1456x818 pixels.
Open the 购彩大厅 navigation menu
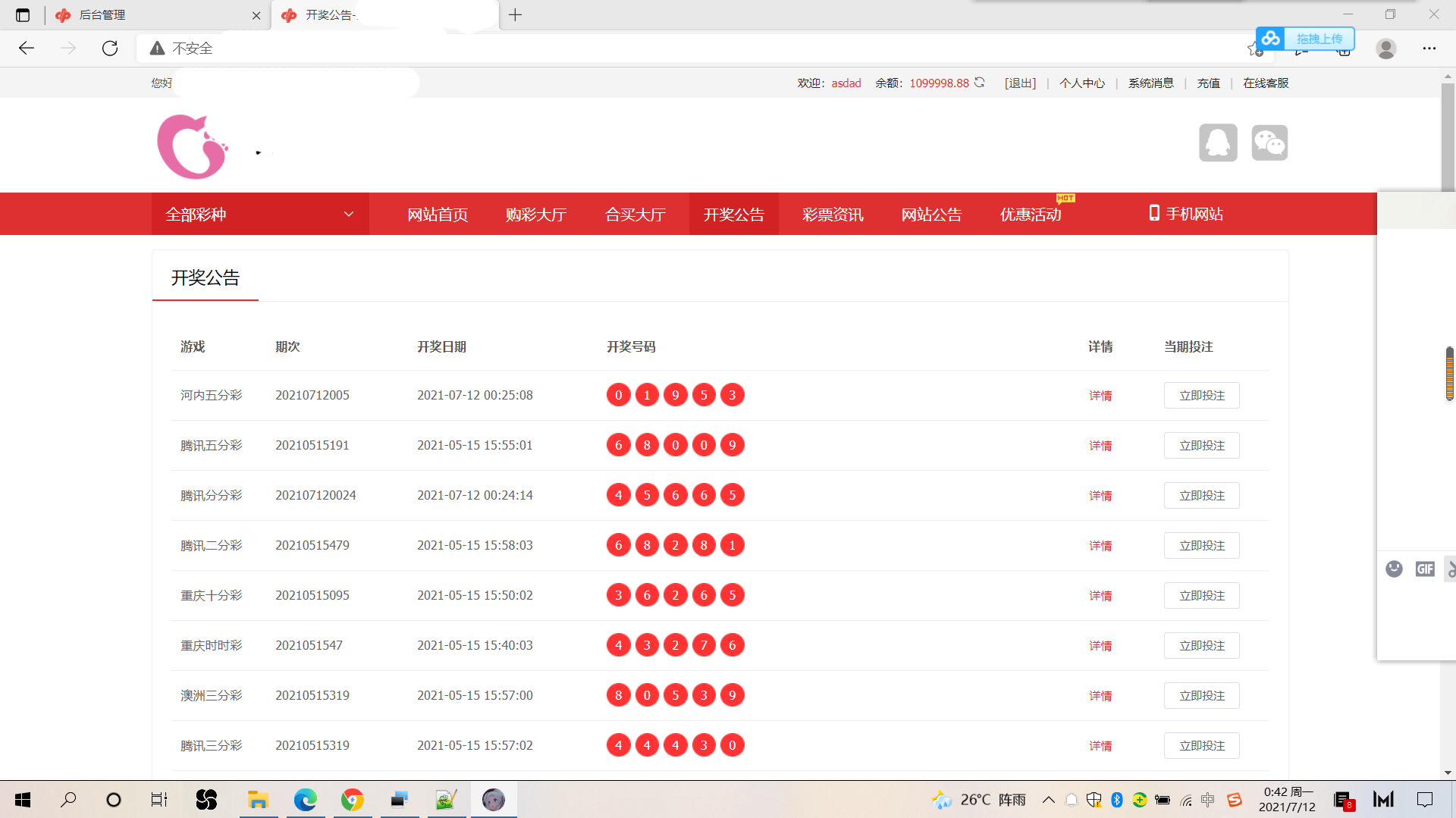pyautogui.click(x=536, y=215)
